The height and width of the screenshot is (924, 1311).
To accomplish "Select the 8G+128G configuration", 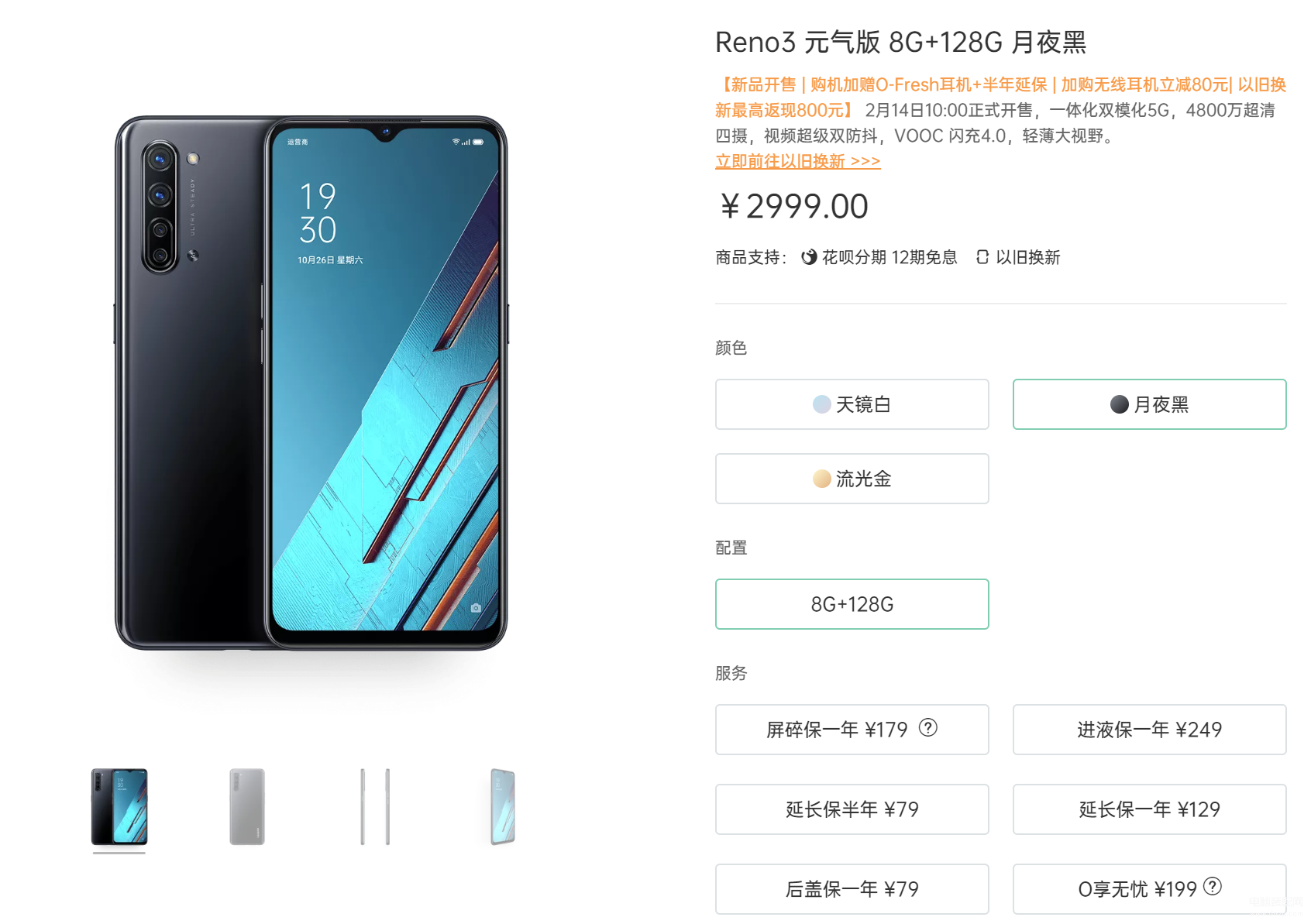I will pos(852,604).
